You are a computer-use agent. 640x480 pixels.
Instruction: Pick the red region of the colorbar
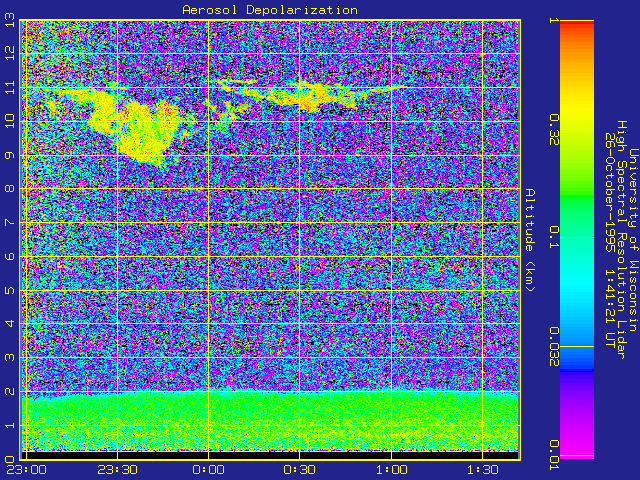[x=577, y=24]
